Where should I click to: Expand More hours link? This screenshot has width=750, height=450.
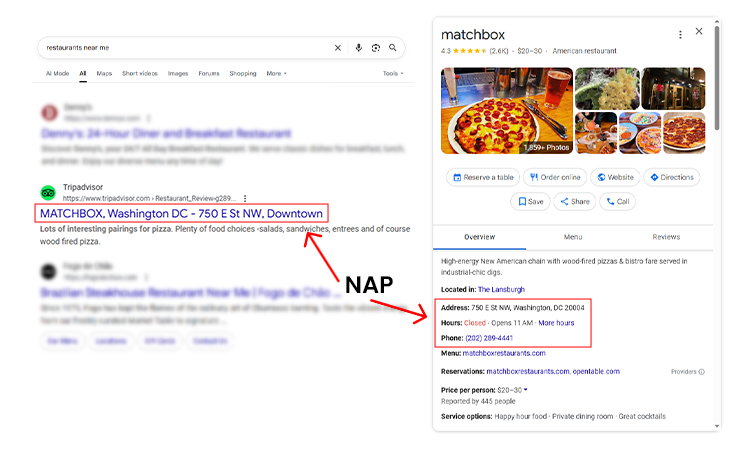click(556, 323)
